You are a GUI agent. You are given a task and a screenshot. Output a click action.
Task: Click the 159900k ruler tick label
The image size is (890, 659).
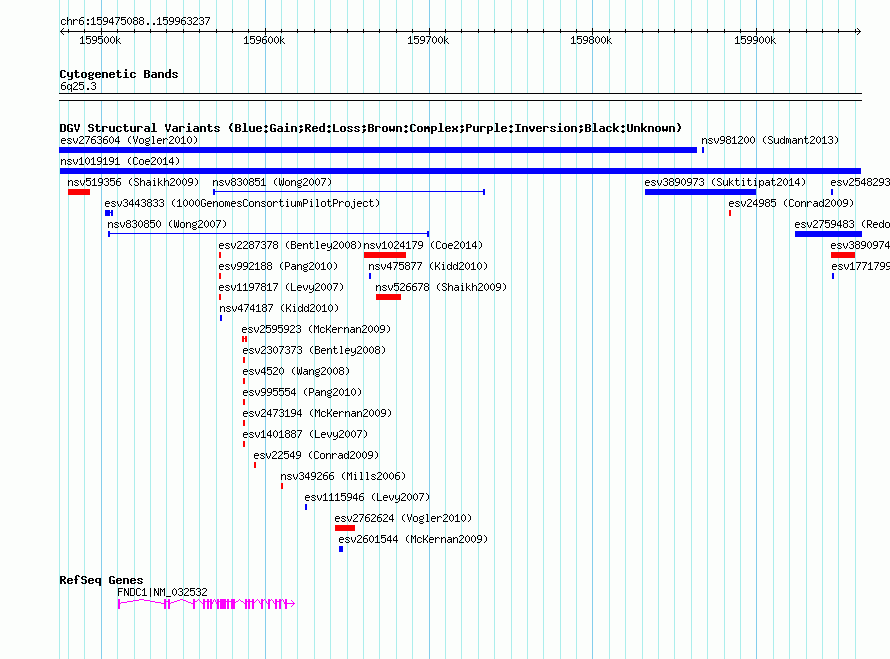tap(755, 40)
